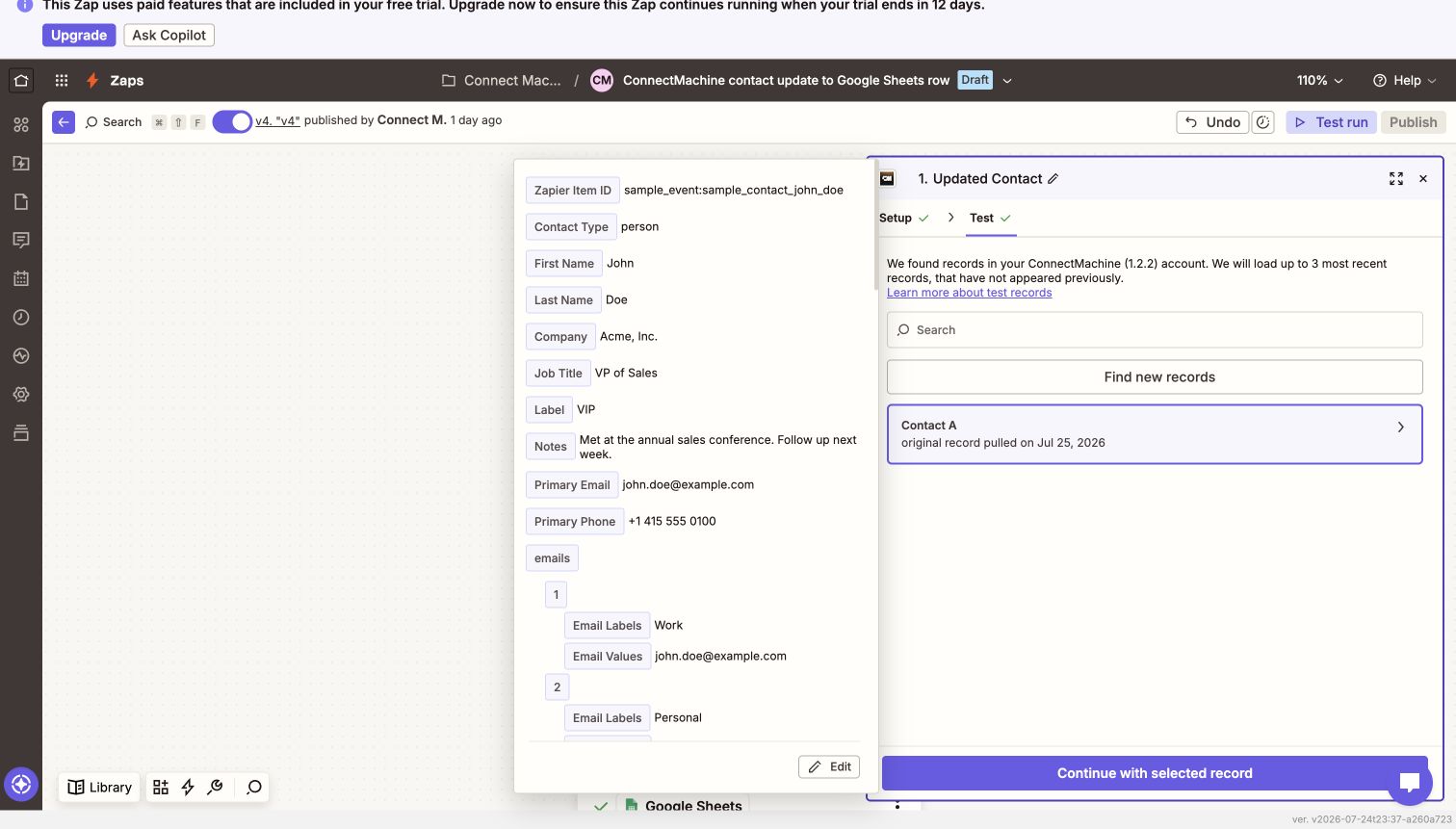
Task: Click the Undo button
Action: [x=1212, y=122]
